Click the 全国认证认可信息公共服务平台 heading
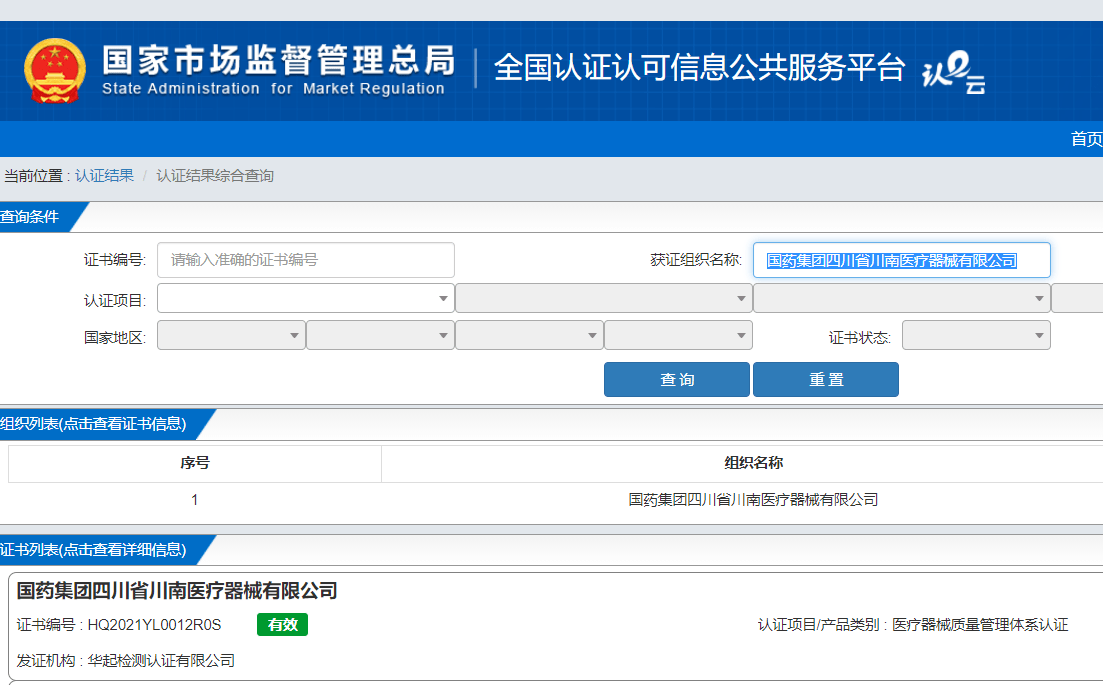 click(699, 68)
